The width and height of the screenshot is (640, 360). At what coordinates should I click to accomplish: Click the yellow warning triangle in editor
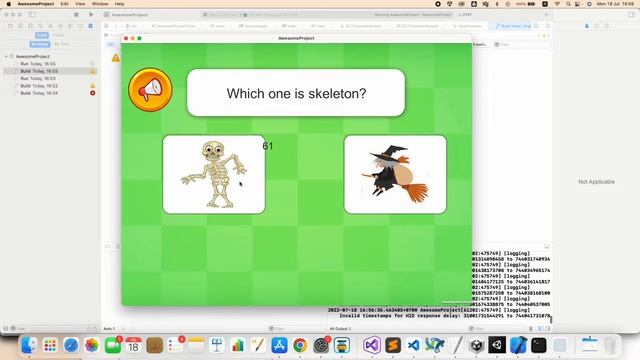pyautogui.click(x=116, y=58)
